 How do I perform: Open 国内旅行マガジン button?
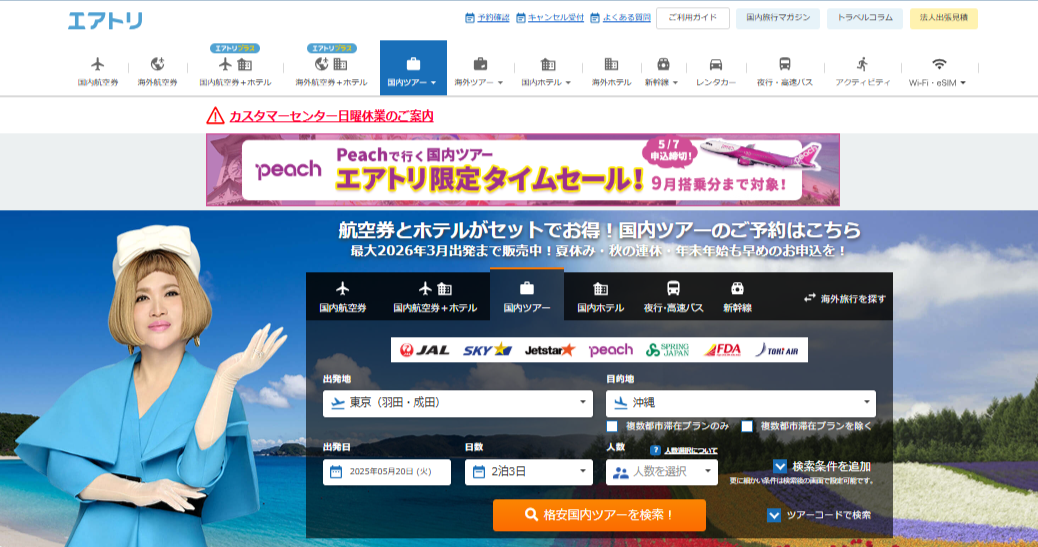[778, 18]
